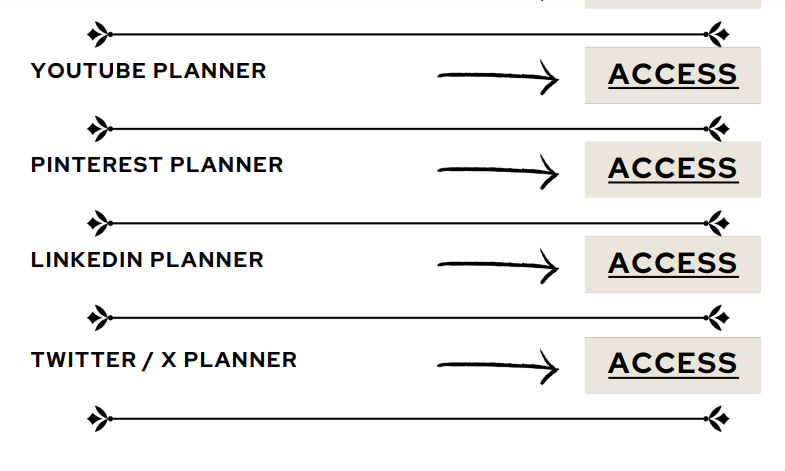Select the LINKEDIN PLANNER heading text
The height and width of the screenshot is (471, 785).
click(x=147, y=260)
